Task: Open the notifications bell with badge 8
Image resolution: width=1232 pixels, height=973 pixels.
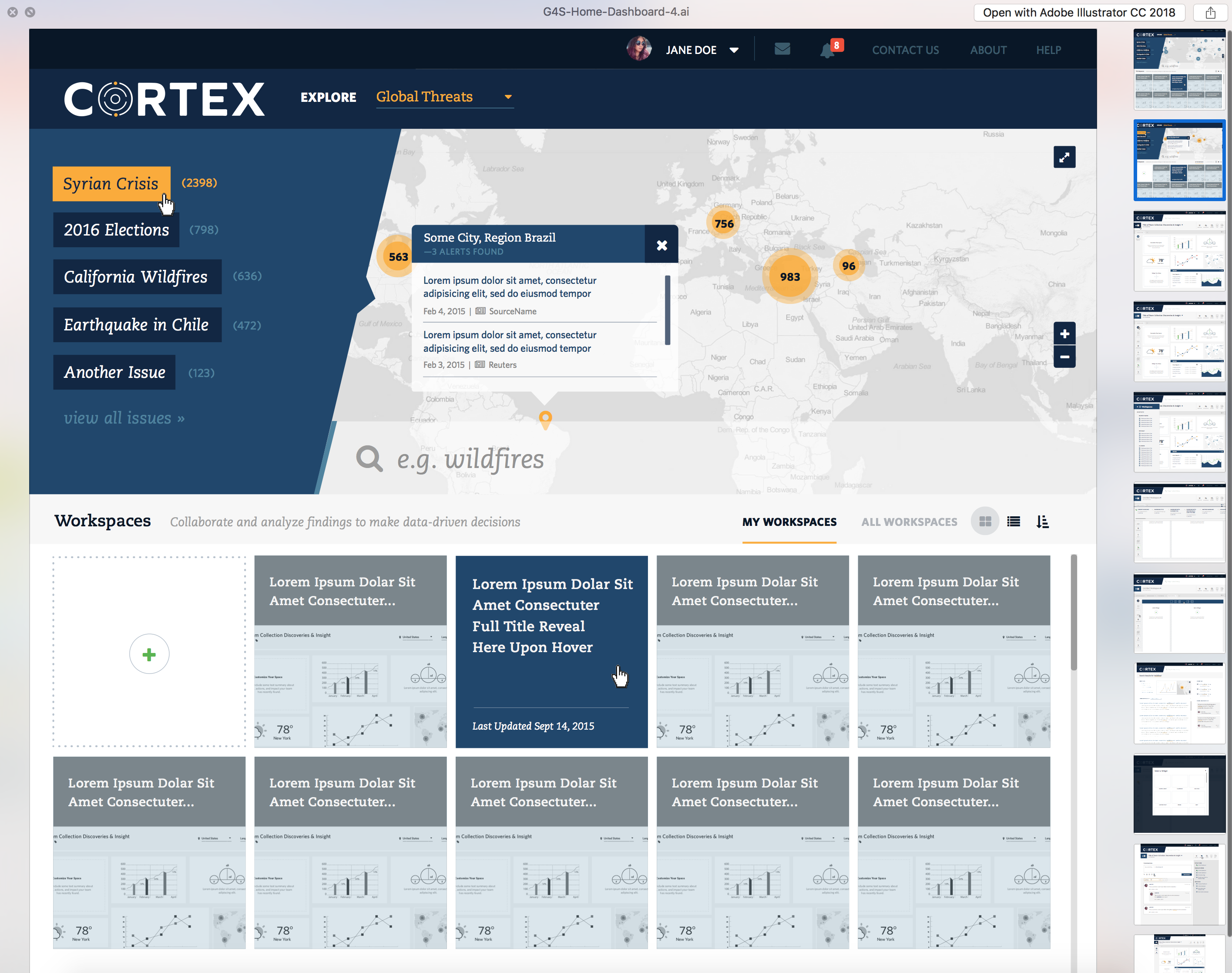Action: (831, 49)
